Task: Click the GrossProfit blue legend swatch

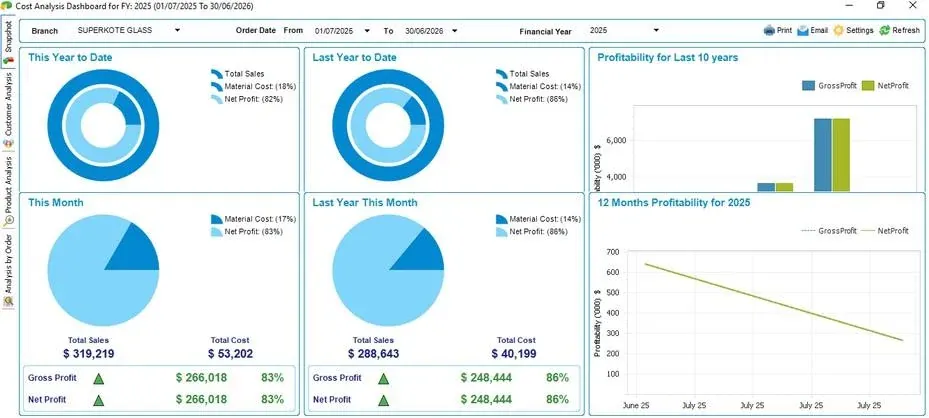Action: (808, 86)
